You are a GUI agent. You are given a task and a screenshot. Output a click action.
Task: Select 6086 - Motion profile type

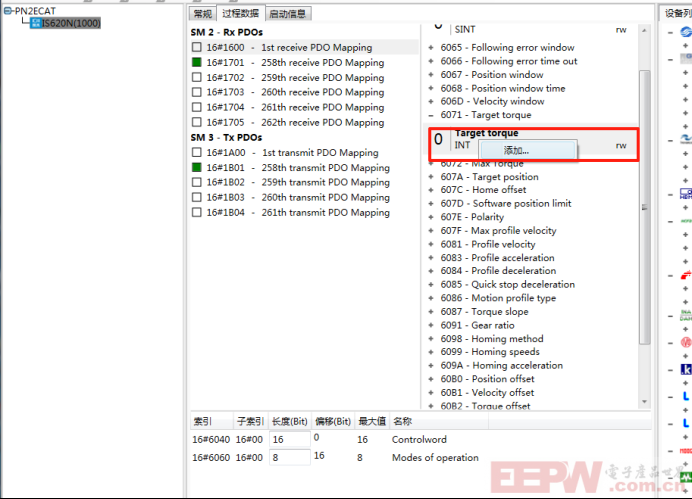498,298
